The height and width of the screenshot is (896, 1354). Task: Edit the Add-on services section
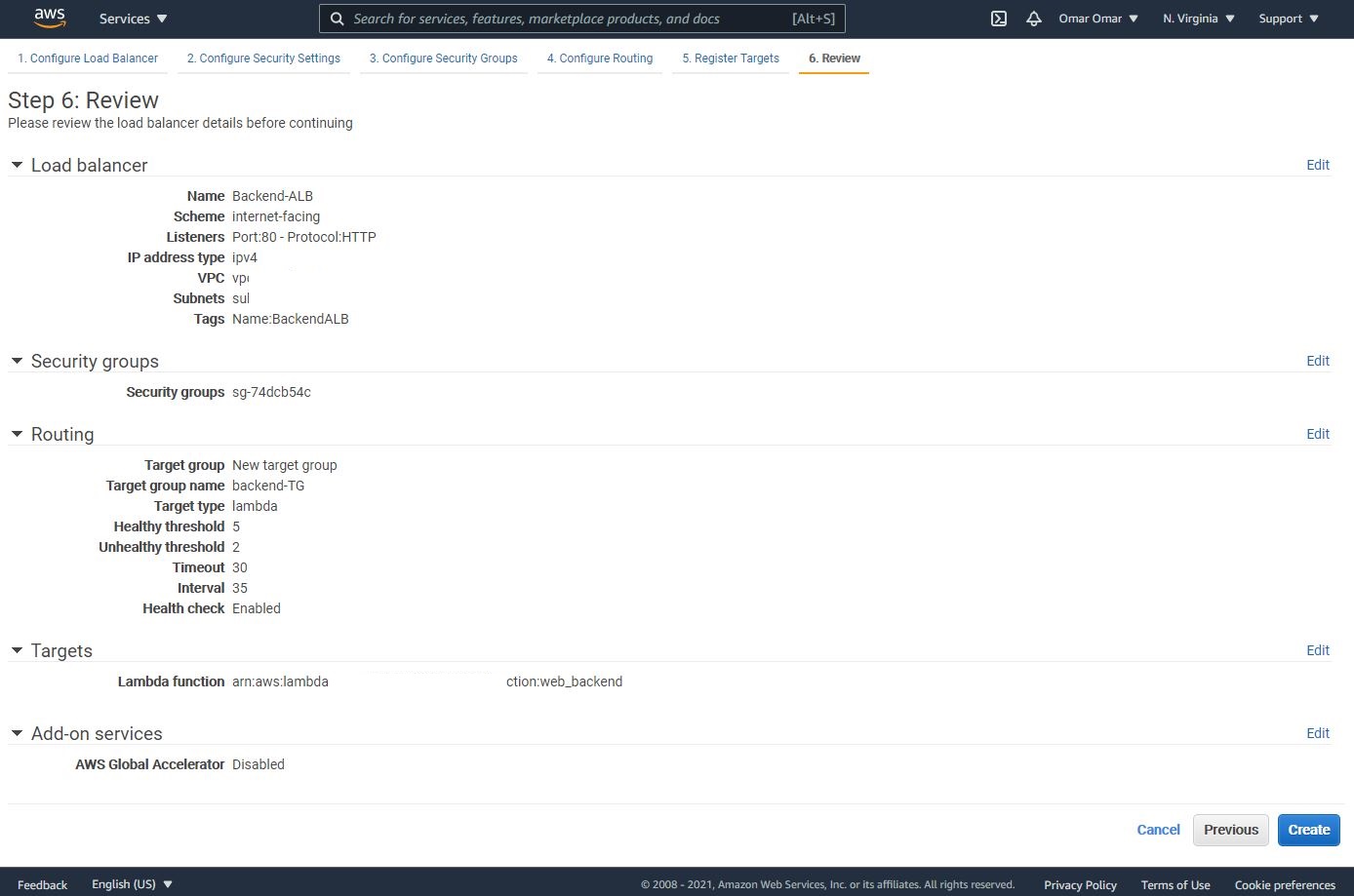point(1318,733)
